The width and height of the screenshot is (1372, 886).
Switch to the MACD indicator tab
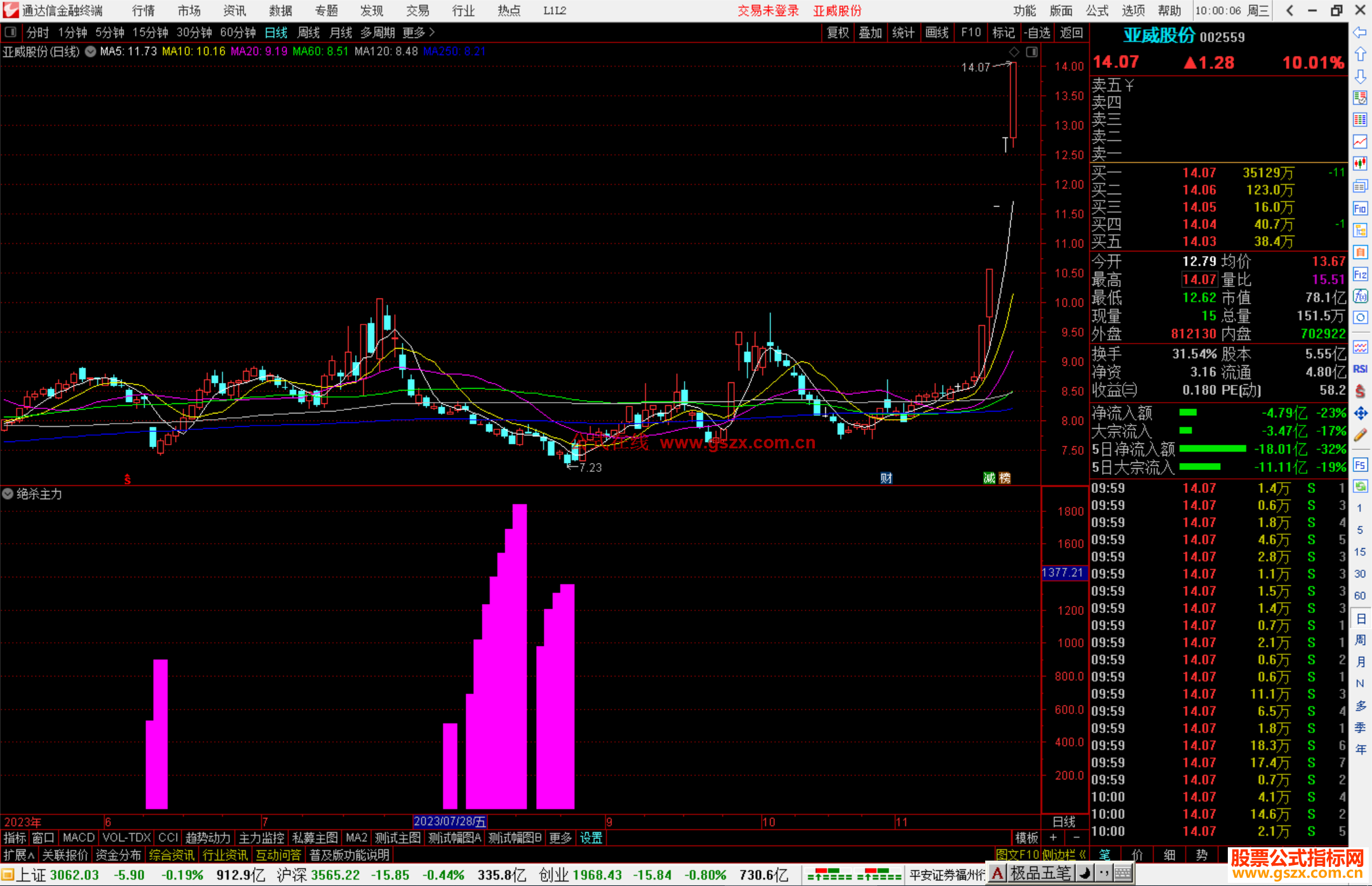(78, 838)
